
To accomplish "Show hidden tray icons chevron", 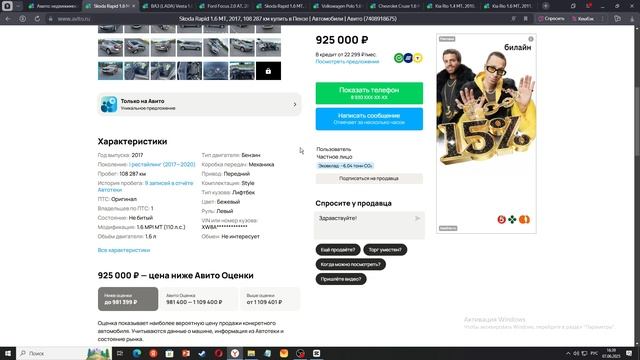I will (x=568, y=353).
